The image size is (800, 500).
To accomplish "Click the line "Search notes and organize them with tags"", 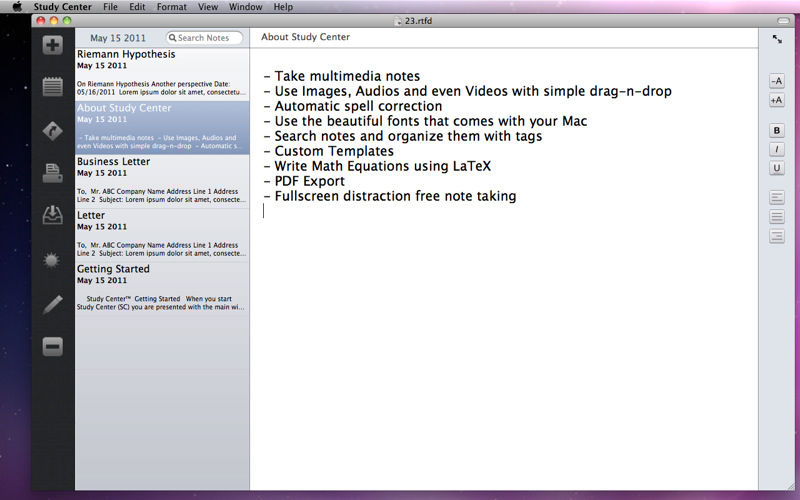I will (403, 136).
